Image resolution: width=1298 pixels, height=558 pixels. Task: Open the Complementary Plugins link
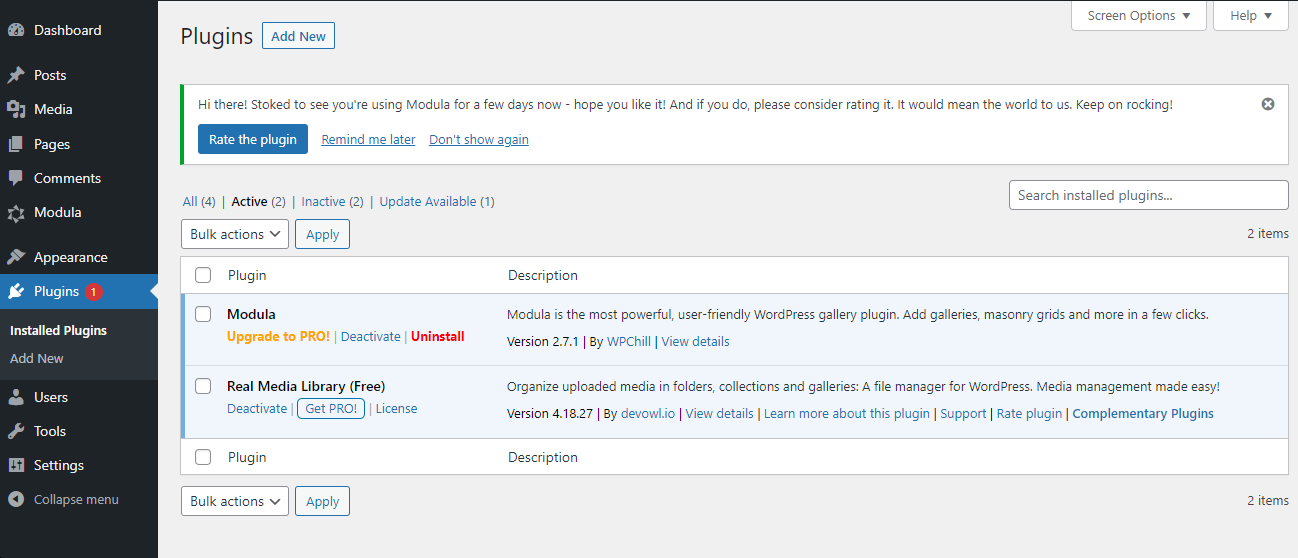pos(1143,413)
